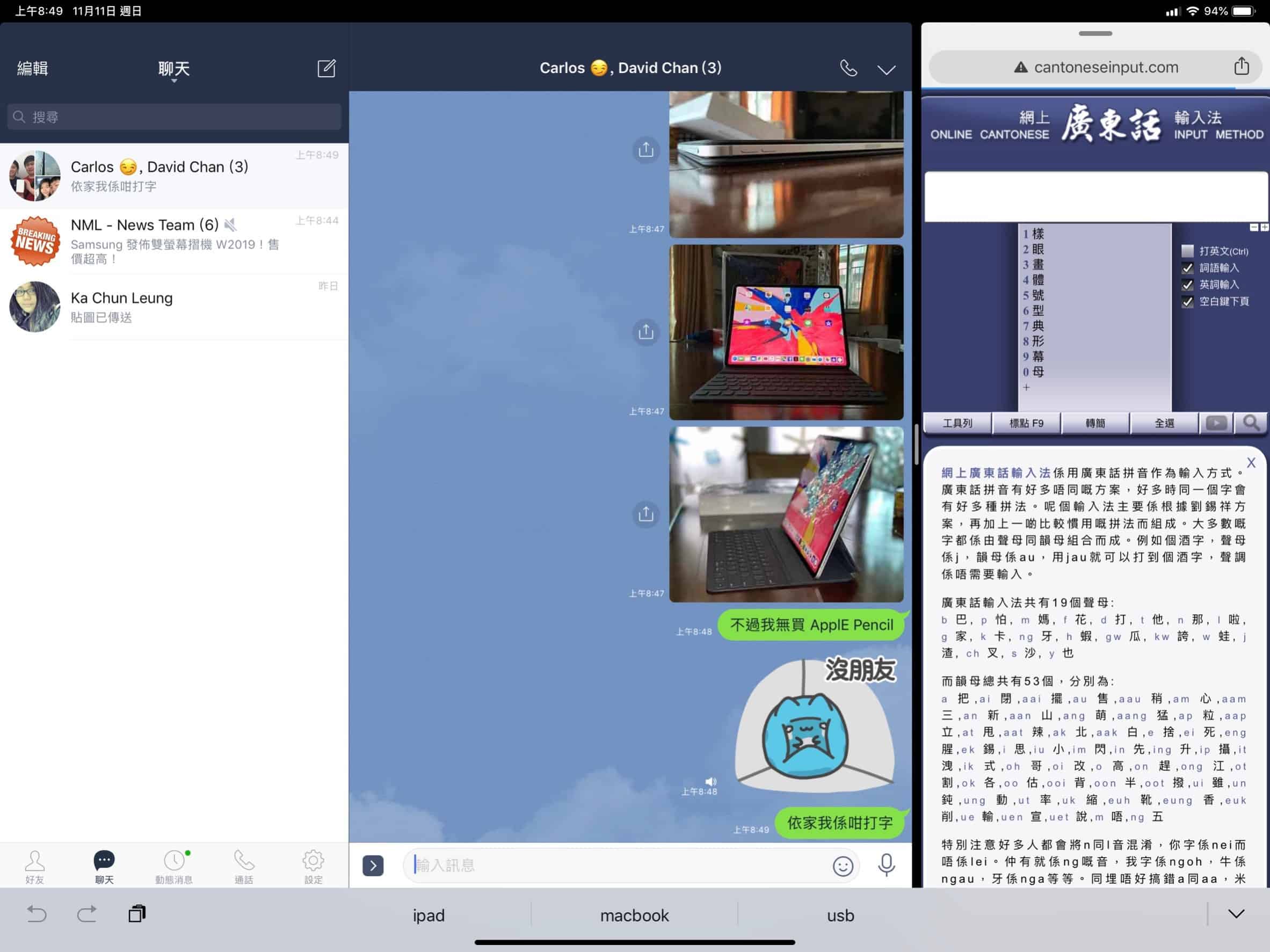Click the 標點 F9 punctuation button
This screenshot has width=1270, height=952.
pyautogui.click(x=1026, y=423)
